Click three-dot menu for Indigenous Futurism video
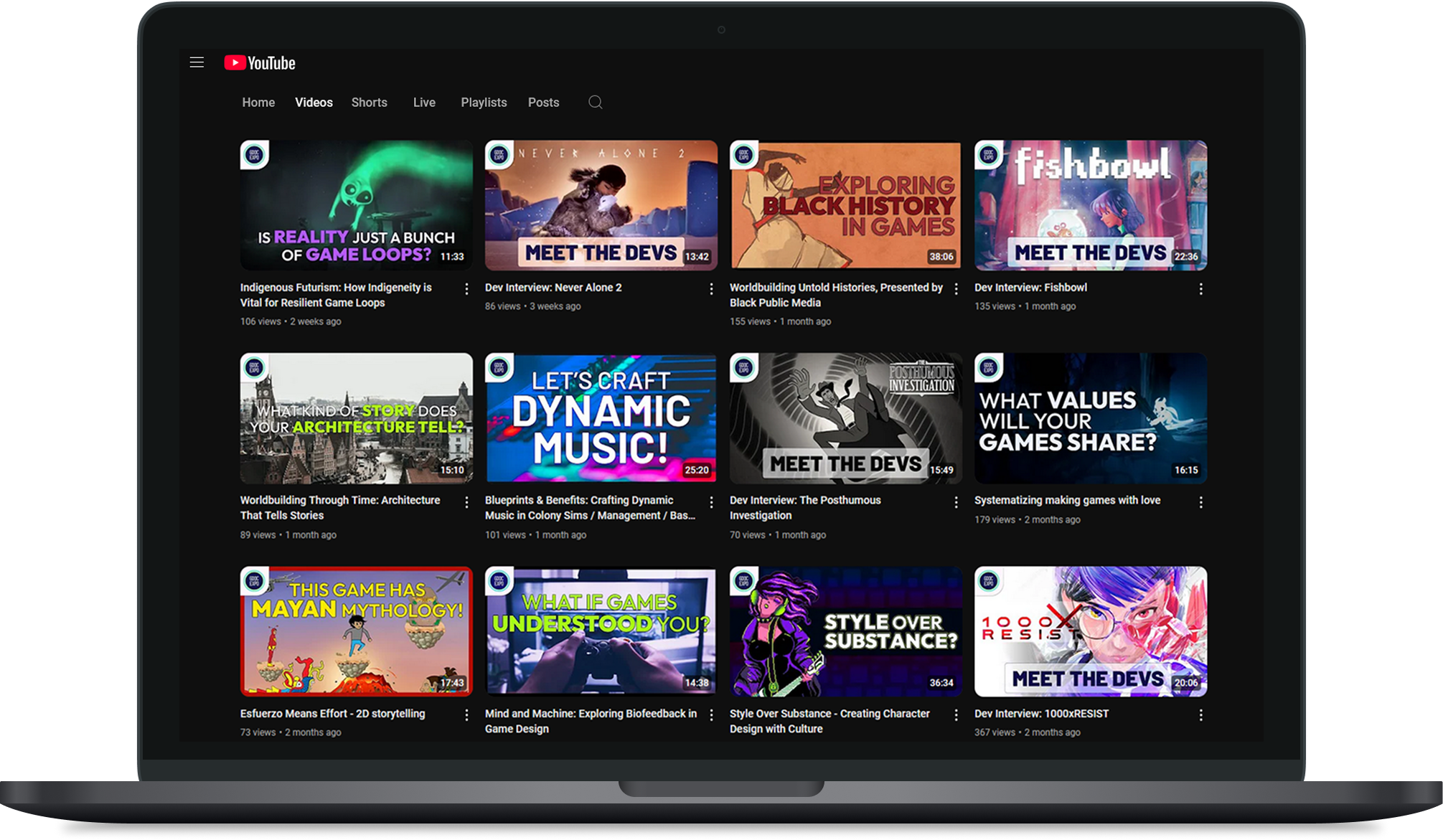The image size is (1443, 840). point(466,288)
